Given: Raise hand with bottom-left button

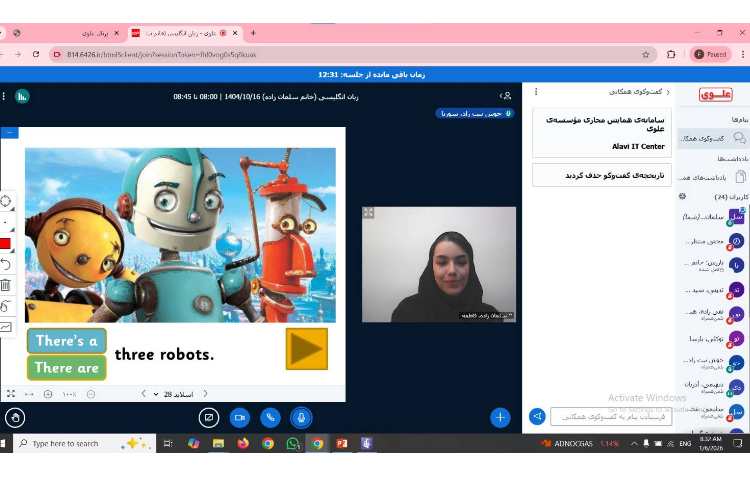Looking at the screenshot, I should (x=15, y=418).
